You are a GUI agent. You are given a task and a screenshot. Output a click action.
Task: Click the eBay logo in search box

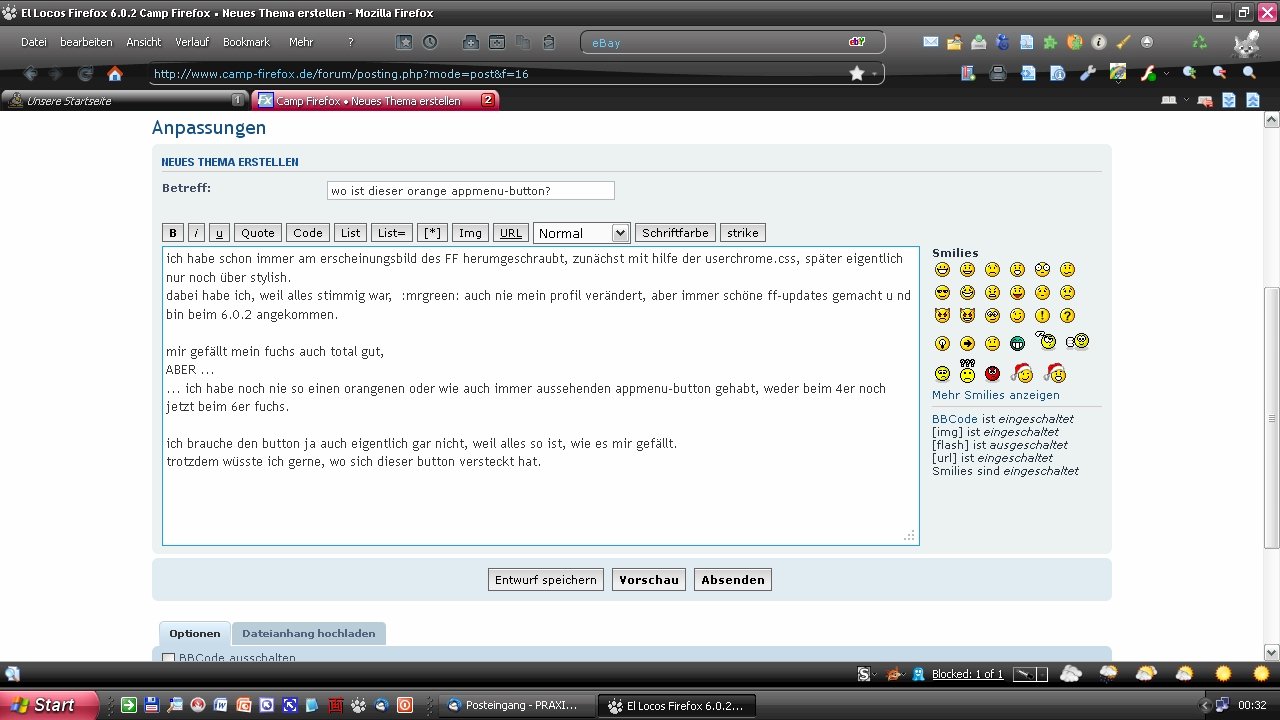point(856,42)
